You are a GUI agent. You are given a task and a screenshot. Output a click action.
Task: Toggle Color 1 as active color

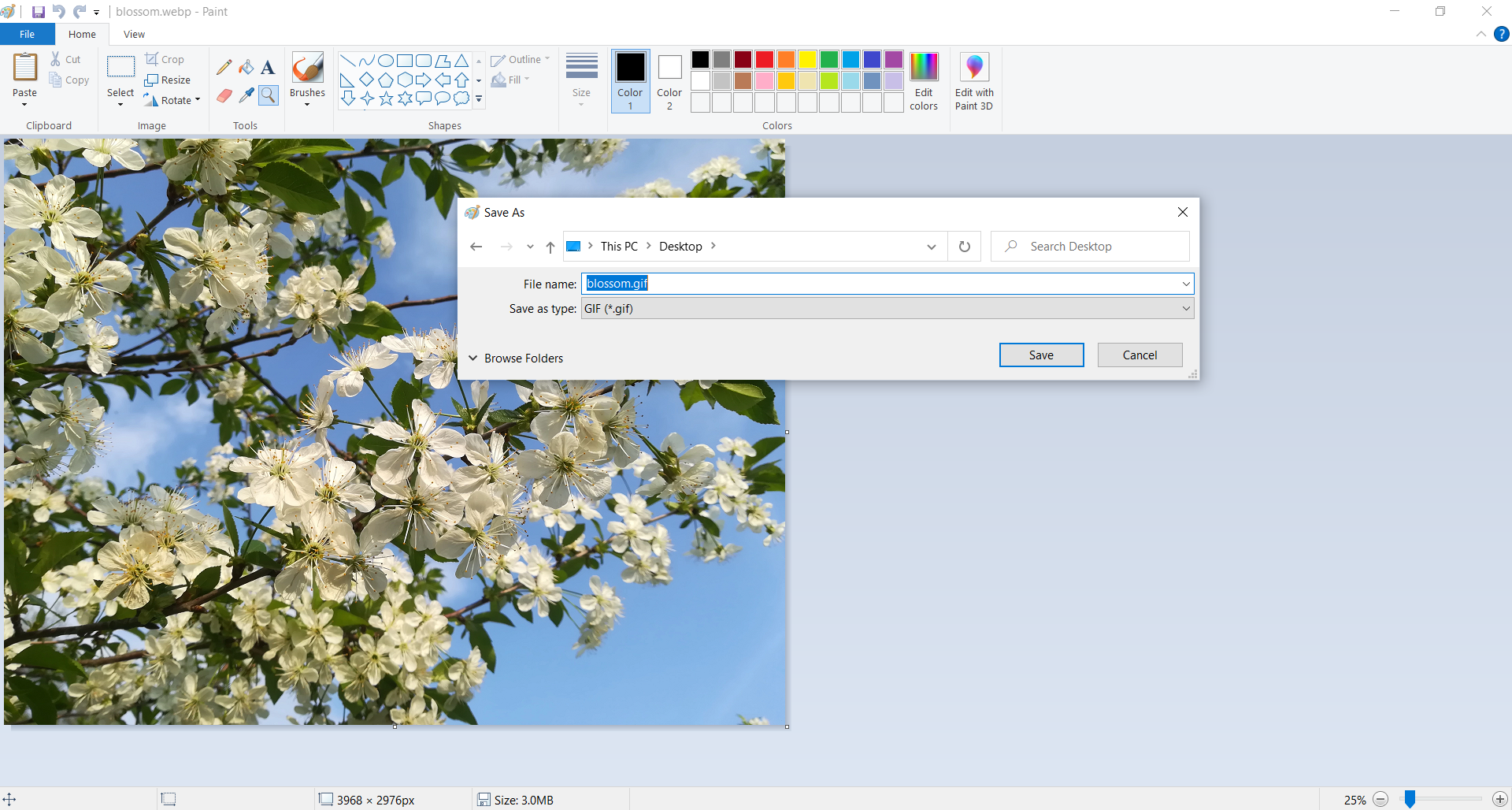click(630, 82)
